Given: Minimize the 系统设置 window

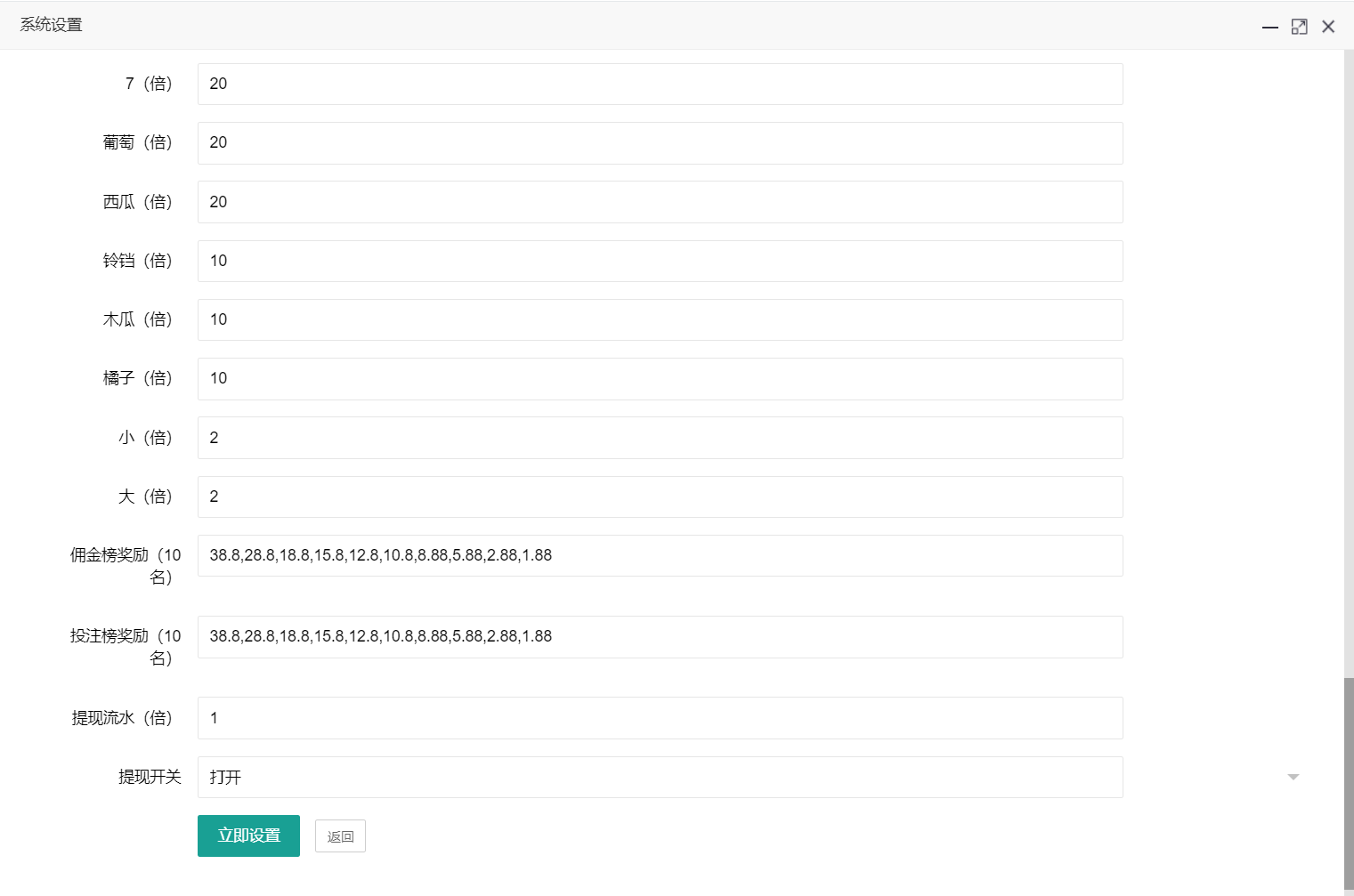Looking at the screenshot, I should point(1270,27).
